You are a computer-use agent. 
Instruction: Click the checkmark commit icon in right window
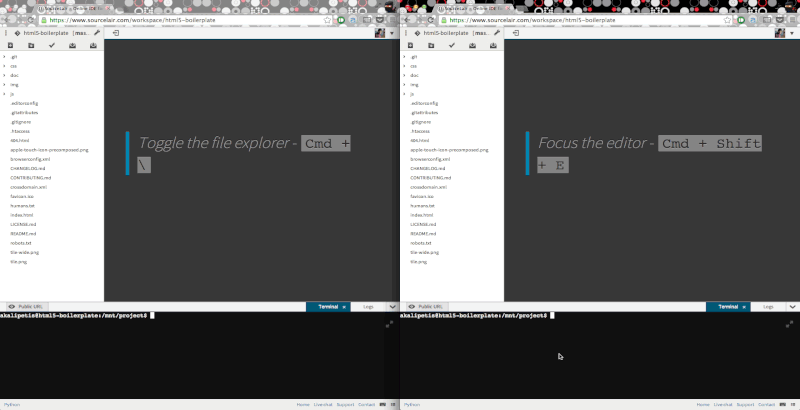coord(452,45)
